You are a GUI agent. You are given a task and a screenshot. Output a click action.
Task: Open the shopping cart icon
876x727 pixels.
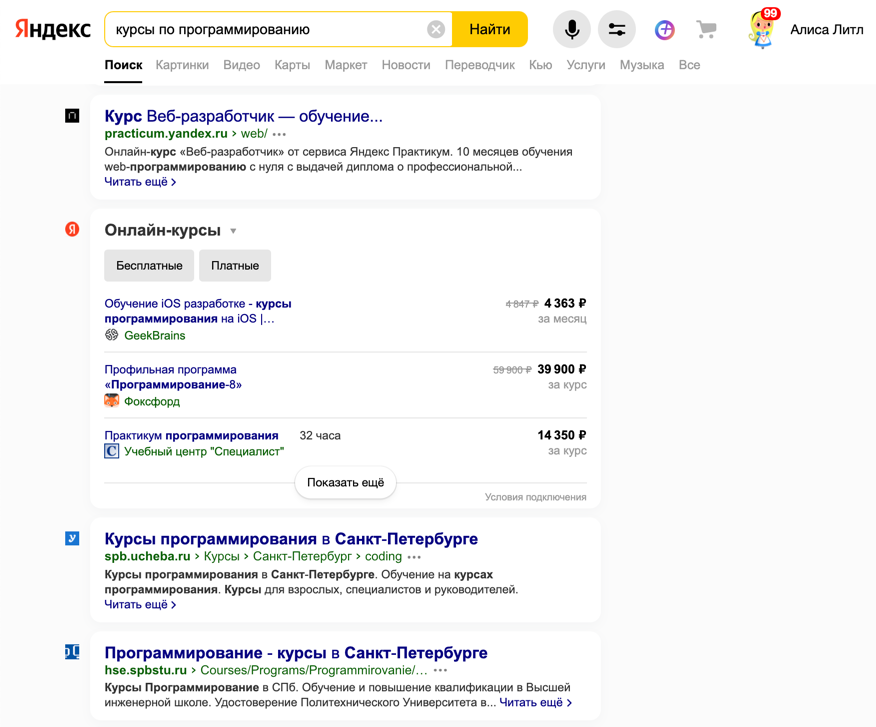(x=707, y=30)
